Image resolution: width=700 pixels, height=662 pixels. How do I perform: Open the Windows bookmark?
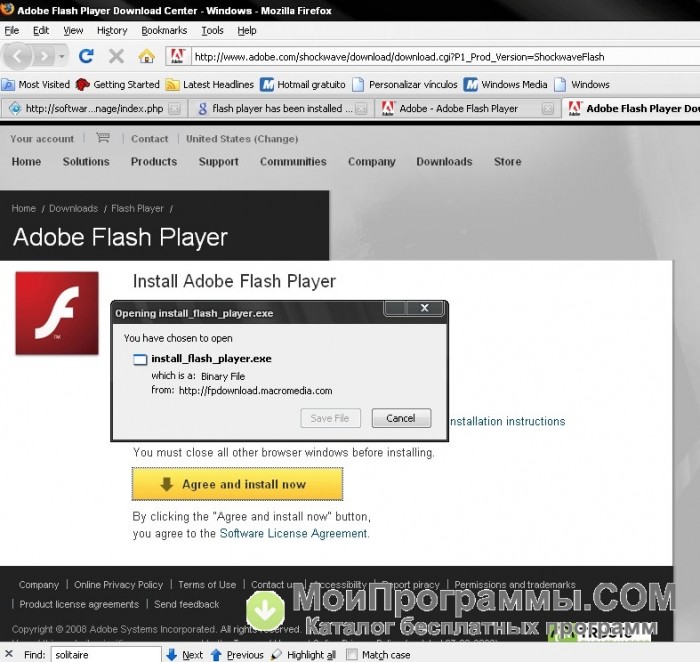click(582, 84)
